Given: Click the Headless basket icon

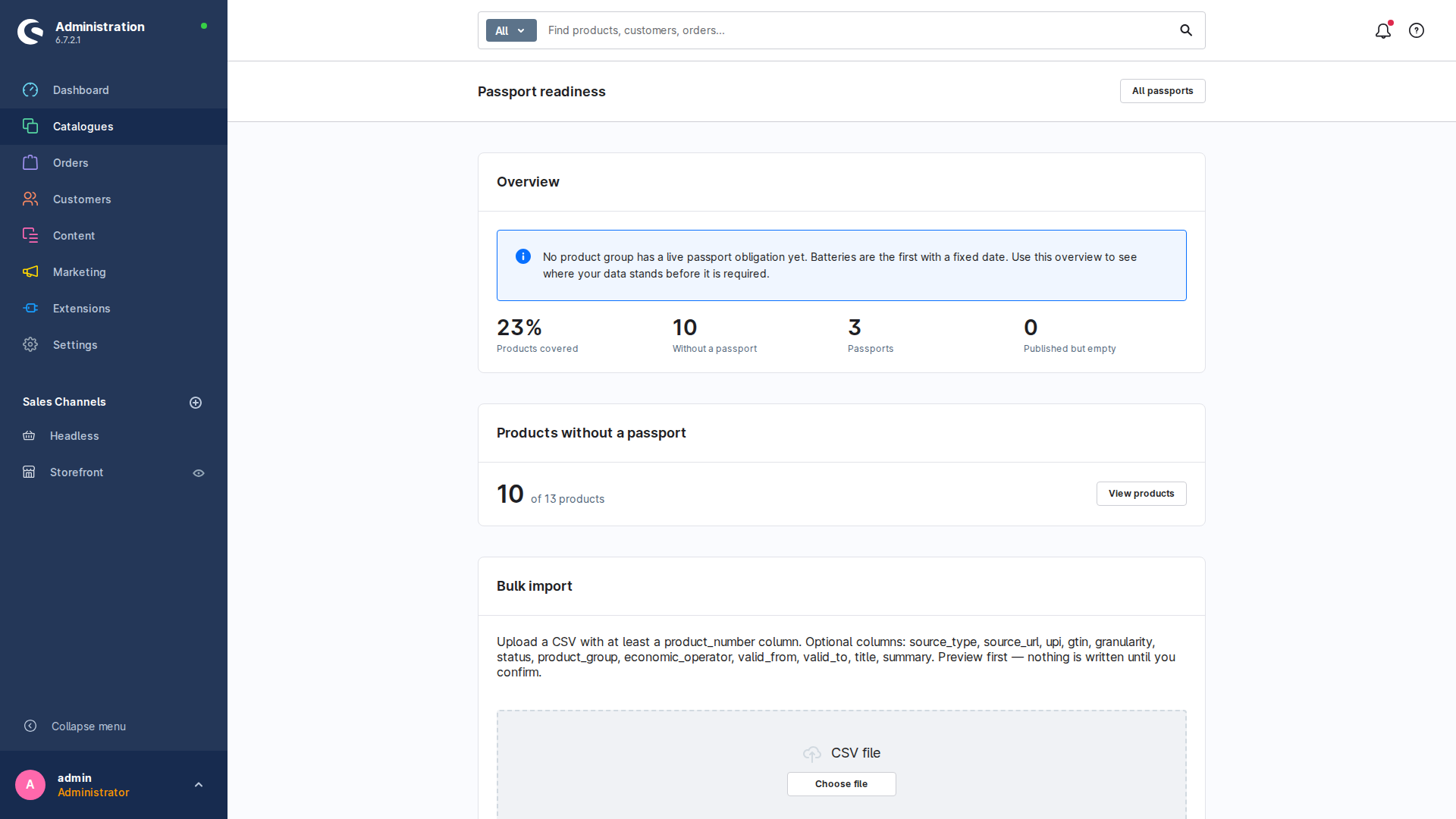Looking at the screenshot, I should pyautogui.click(x=29, y=436).
